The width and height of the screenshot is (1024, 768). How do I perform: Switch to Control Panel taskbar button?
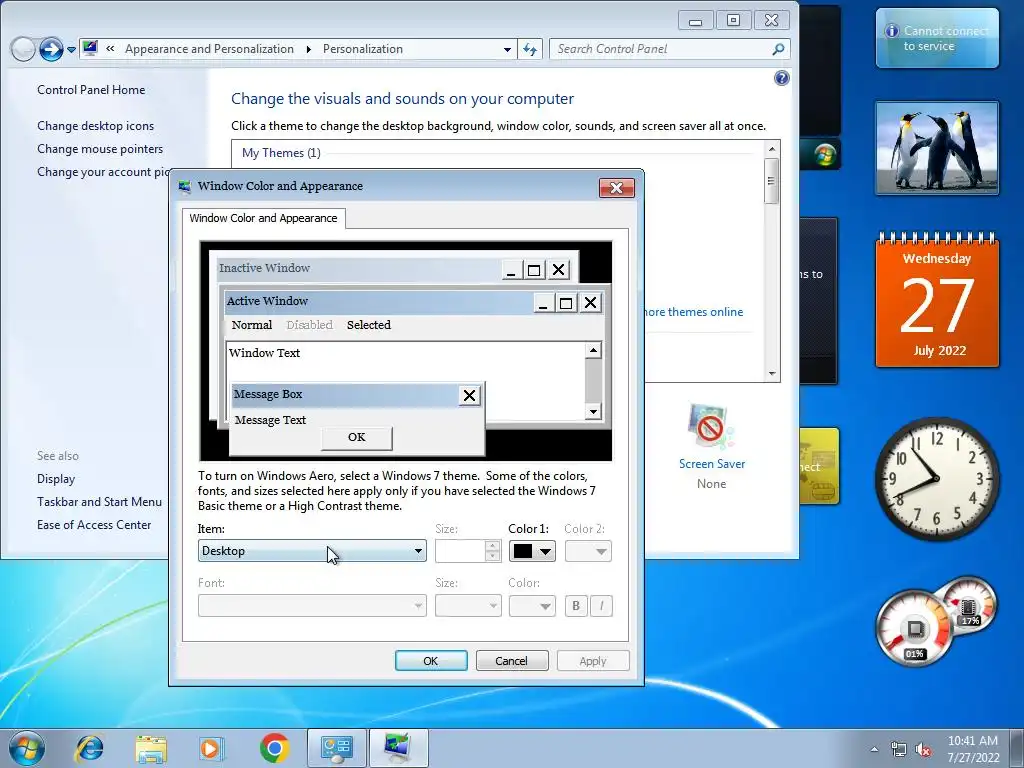click(x=336, y=748)
